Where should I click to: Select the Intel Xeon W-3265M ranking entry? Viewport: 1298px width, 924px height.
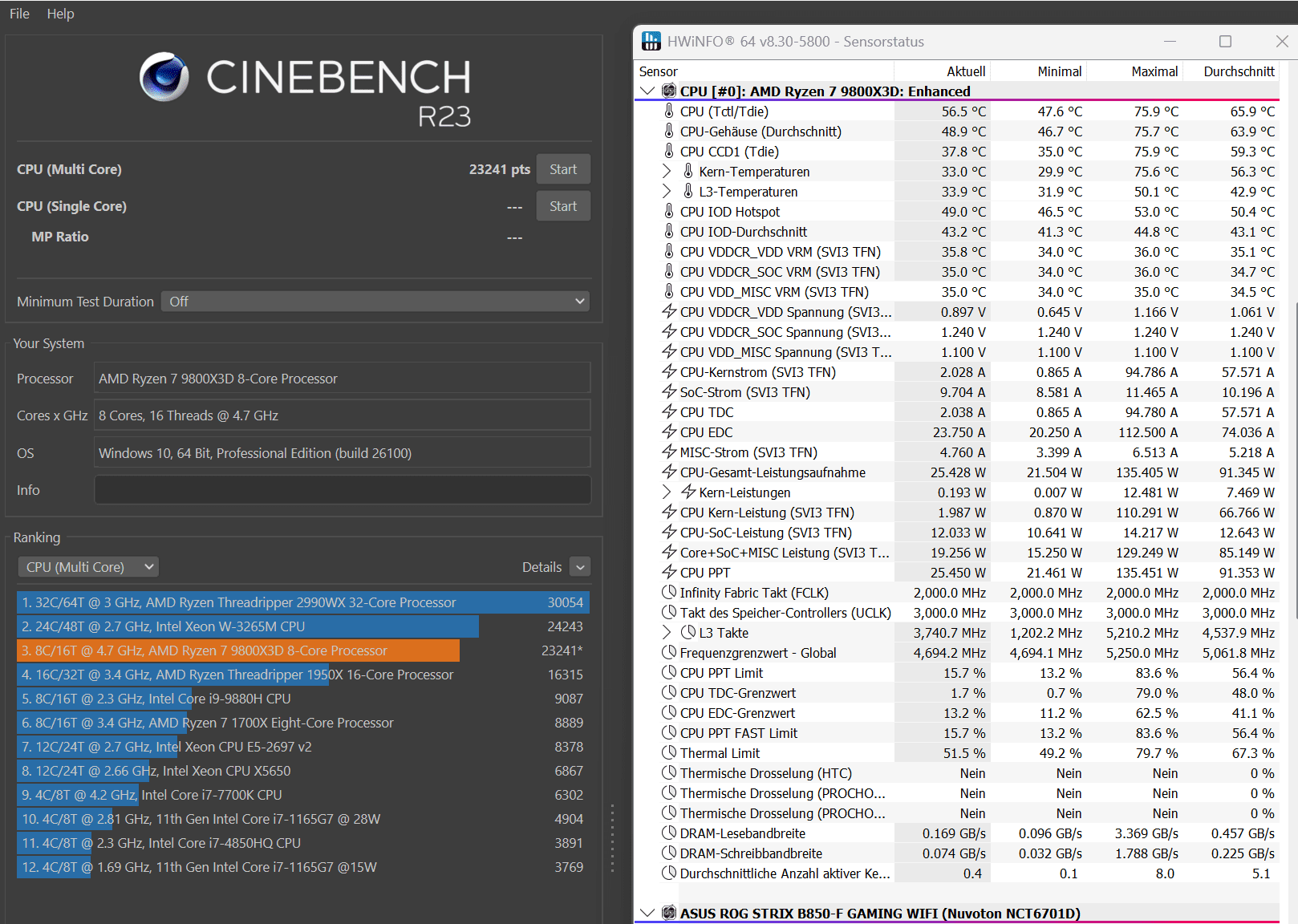click(x=303, y=626)
